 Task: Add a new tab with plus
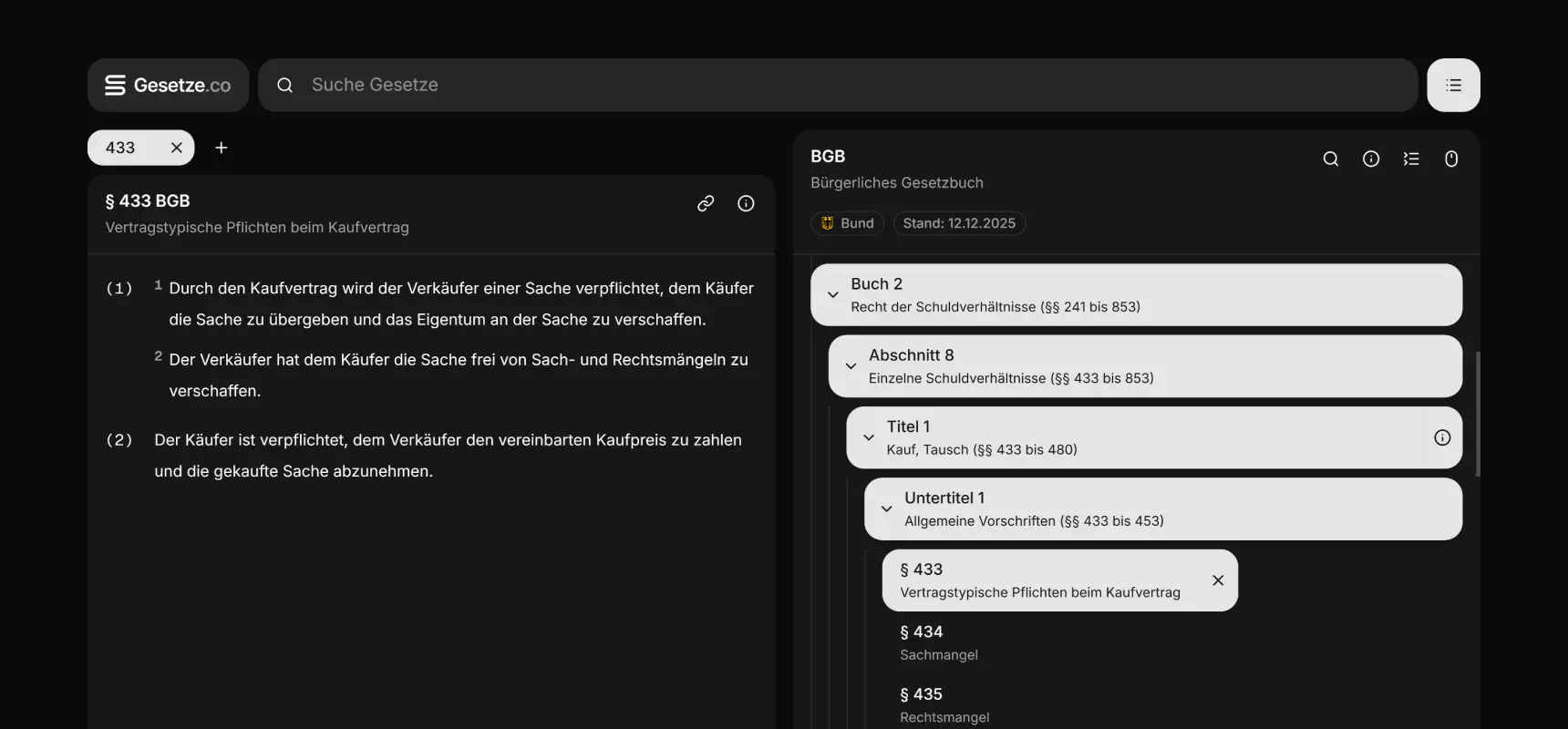pos(221,148)
